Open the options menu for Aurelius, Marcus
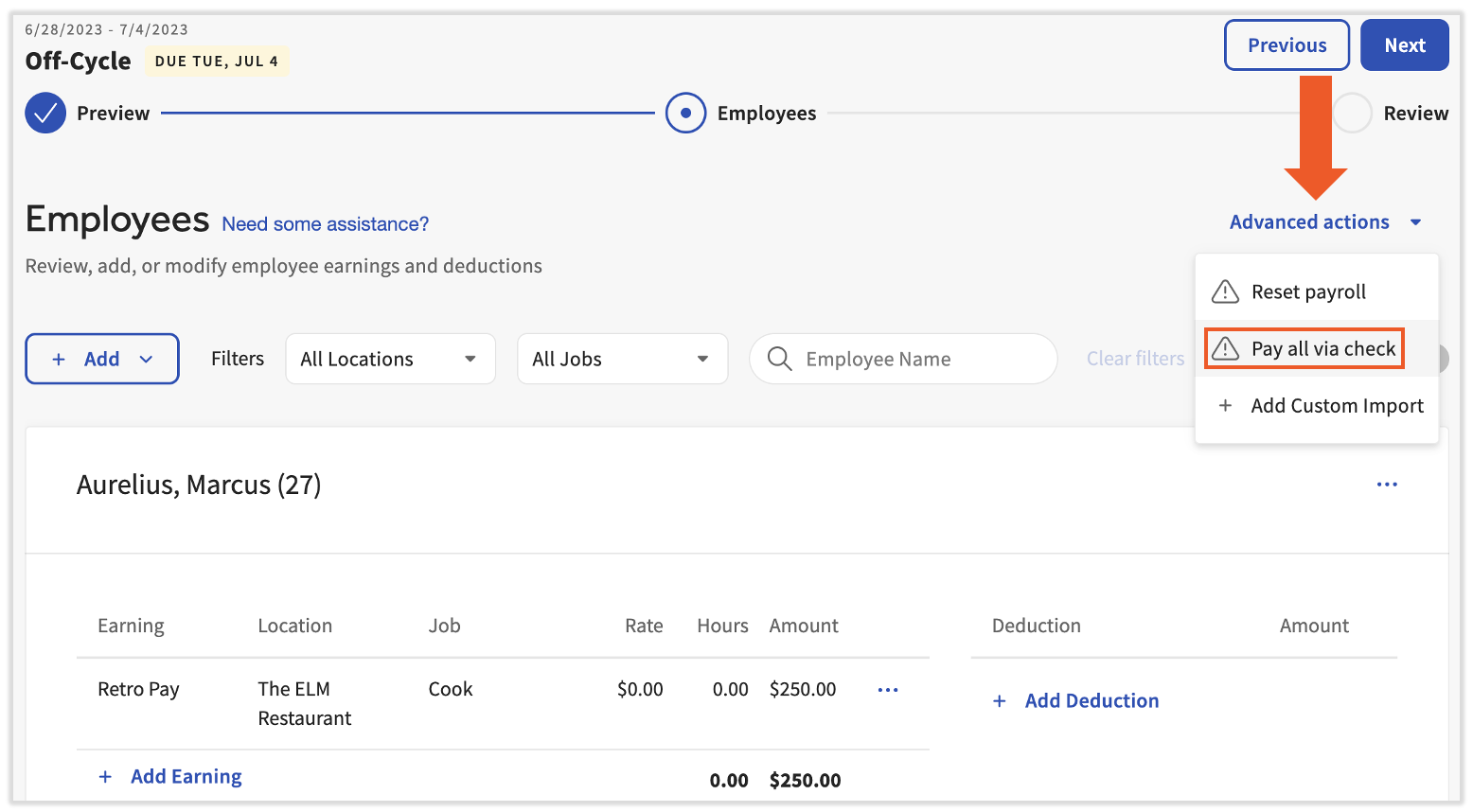 tap(1387, 484)
